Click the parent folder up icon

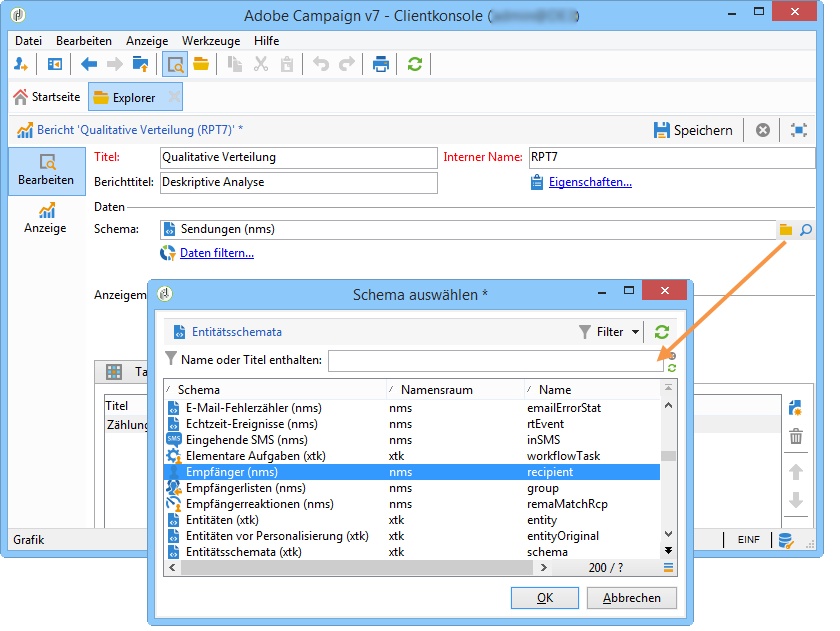(x=140, y=64)
